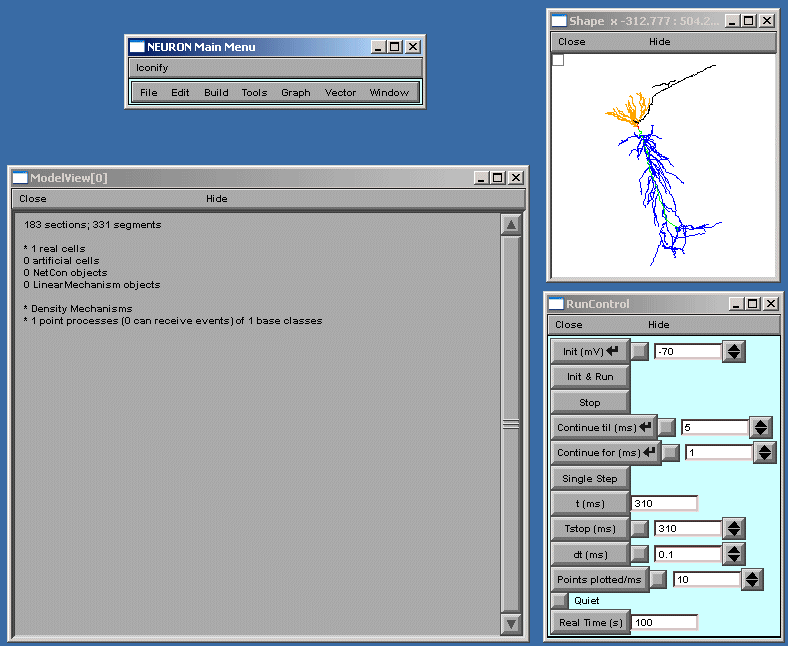Click ModelView scrollbar up arrow
Screen dimensions: 788x646
coord(511,225)
